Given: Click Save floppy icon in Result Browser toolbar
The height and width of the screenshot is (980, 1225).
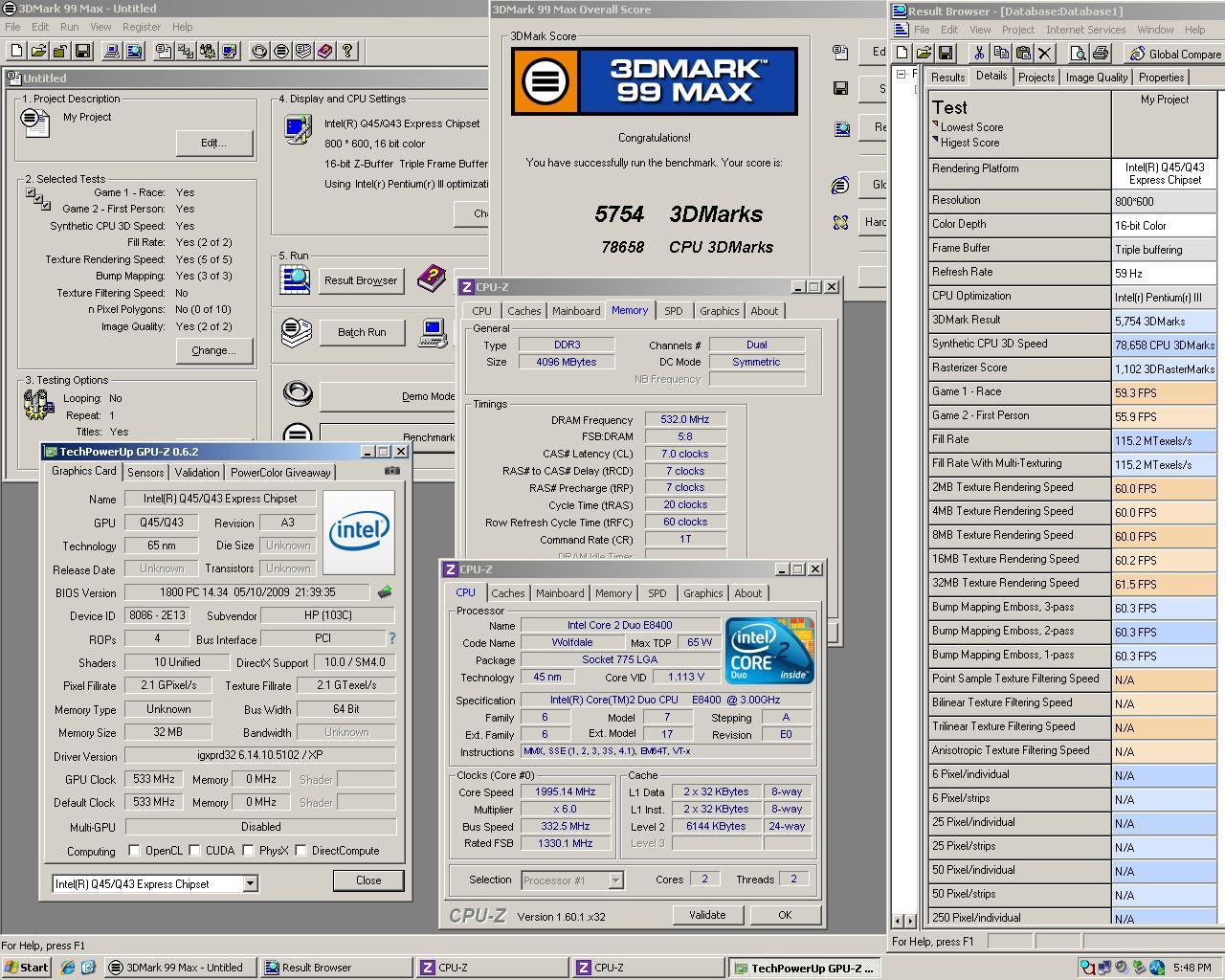Looking at the screenshot, I should (x=946, y=54).
